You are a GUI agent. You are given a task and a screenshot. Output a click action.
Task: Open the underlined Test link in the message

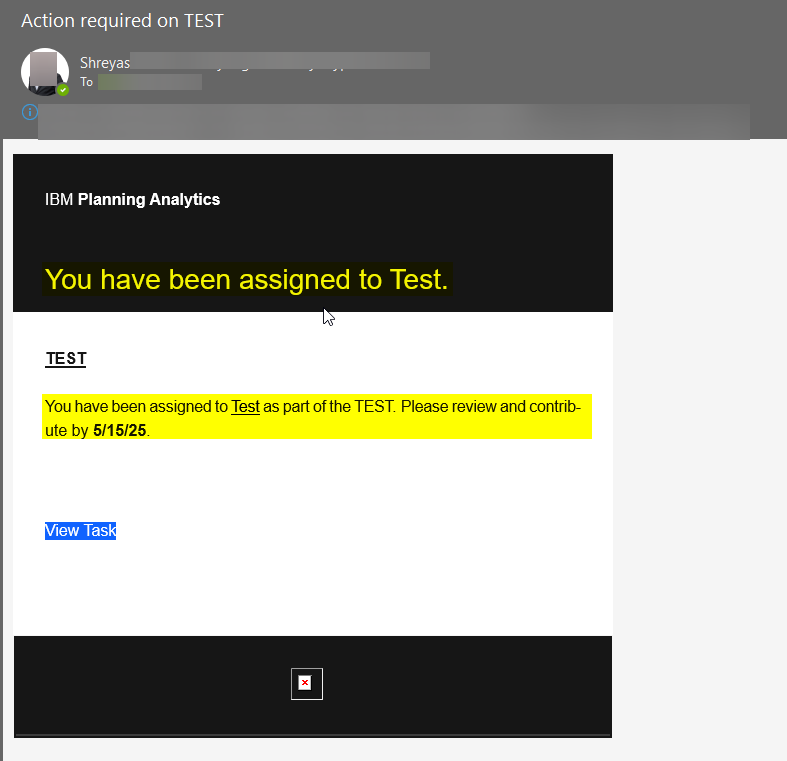(x=245, y=406)
